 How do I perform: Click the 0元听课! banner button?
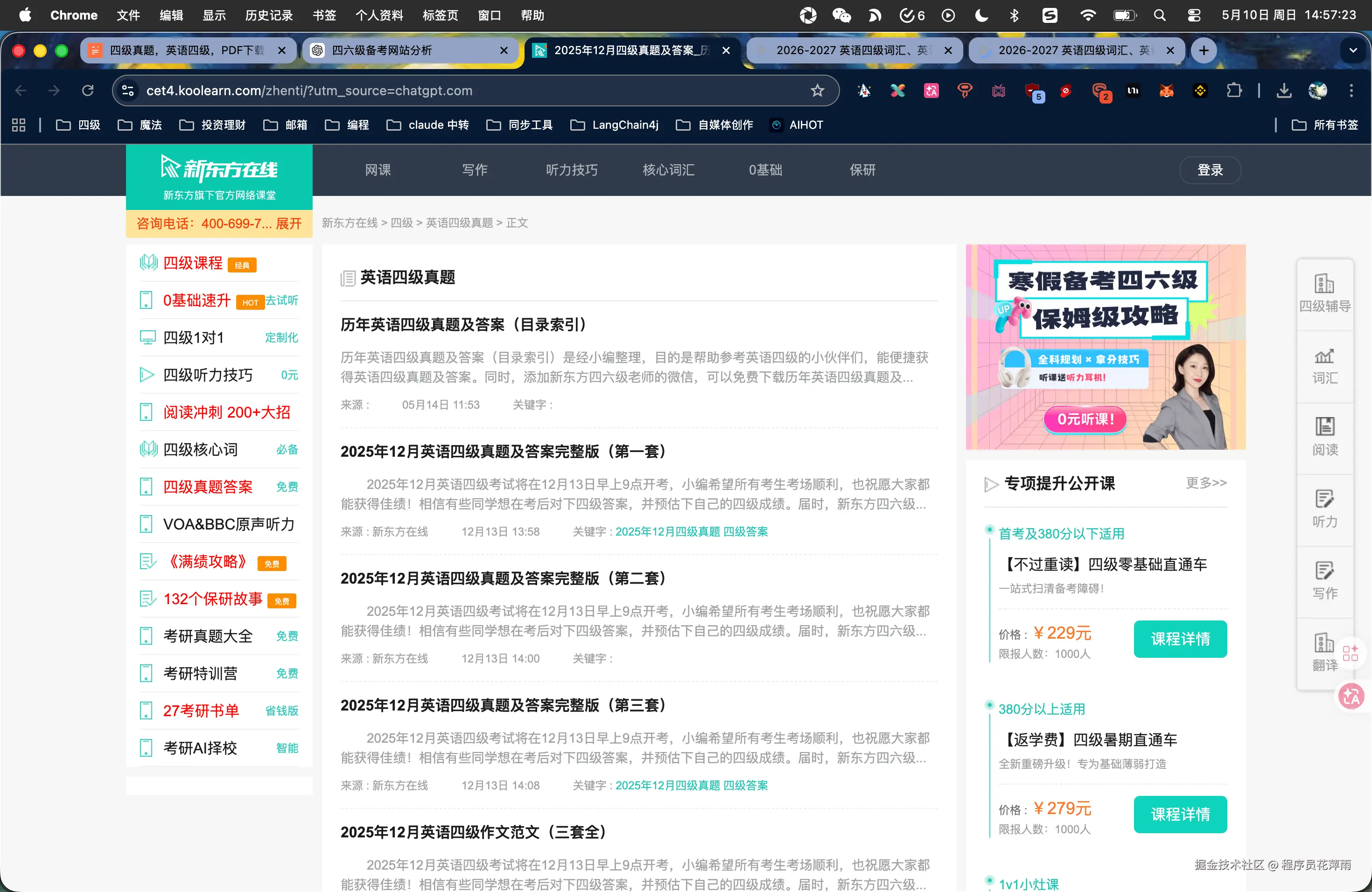pos(1085,419)
